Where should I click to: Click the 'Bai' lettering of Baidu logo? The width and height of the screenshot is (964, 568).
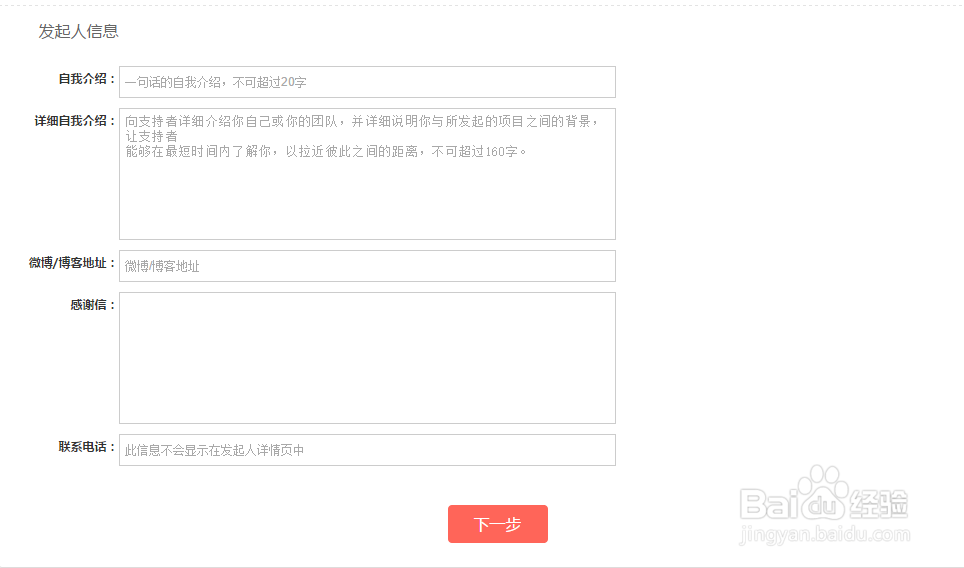769,503
